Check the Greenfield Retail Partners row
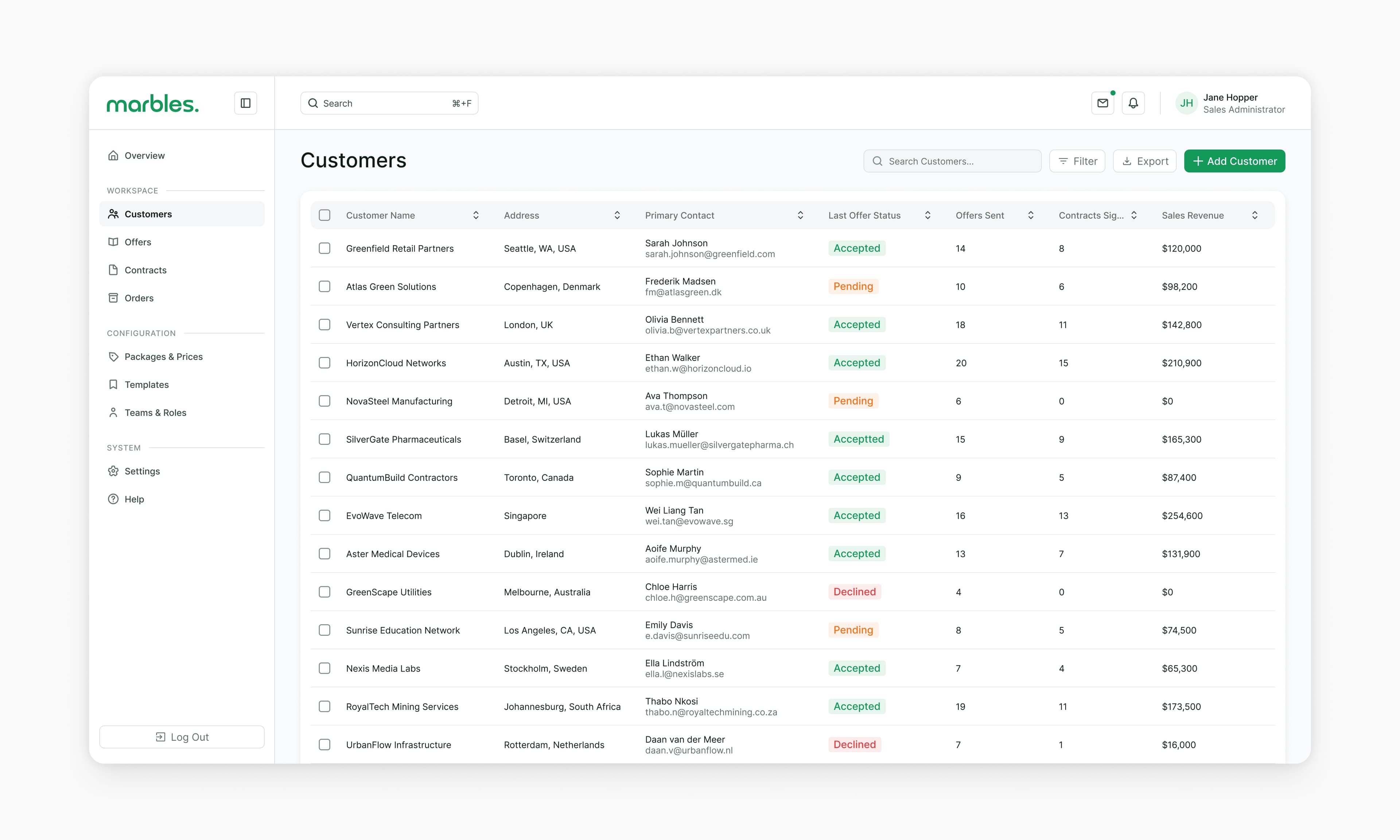Viewport: 1400px width, 840px height. [x=324, y=249]
